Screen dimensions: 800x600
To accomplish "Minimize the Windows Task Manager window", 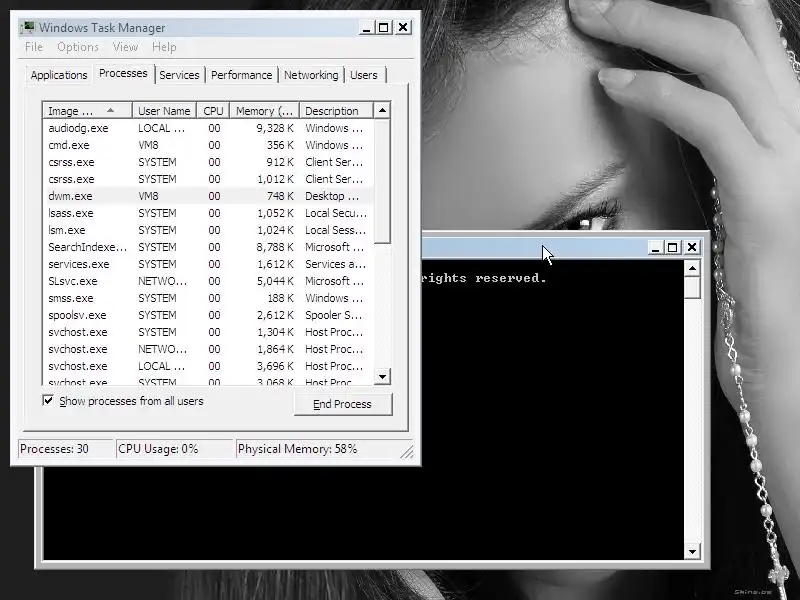I will click(366, 28).
